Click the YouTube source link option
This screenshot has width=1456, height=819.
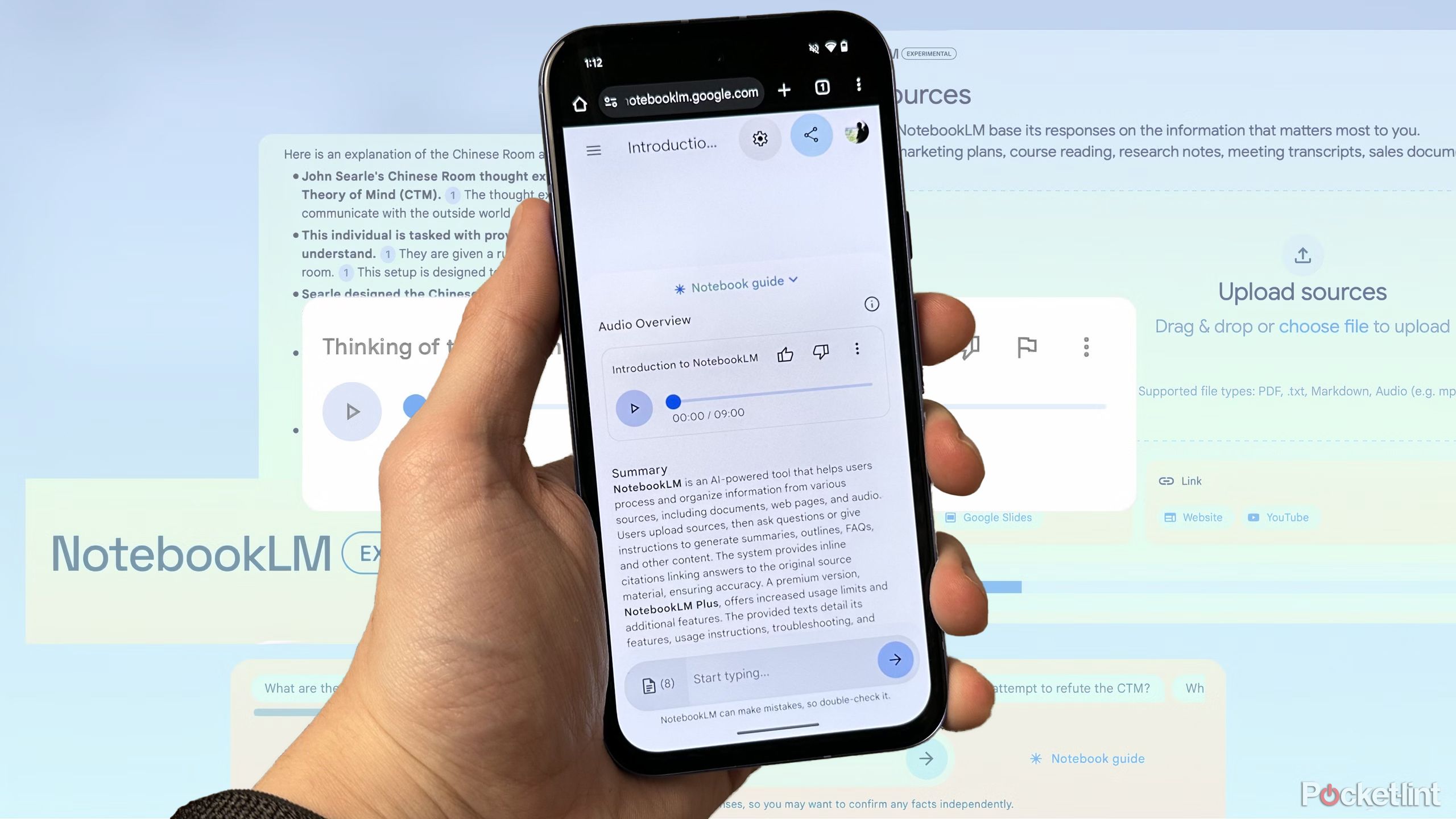[x=1288, y=517]
